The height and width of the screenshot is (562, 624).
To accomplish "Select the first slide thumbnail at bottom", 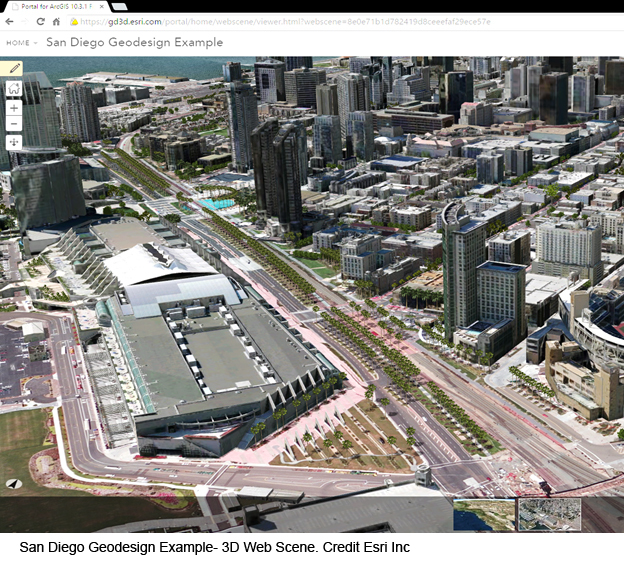I will [483, 514].
